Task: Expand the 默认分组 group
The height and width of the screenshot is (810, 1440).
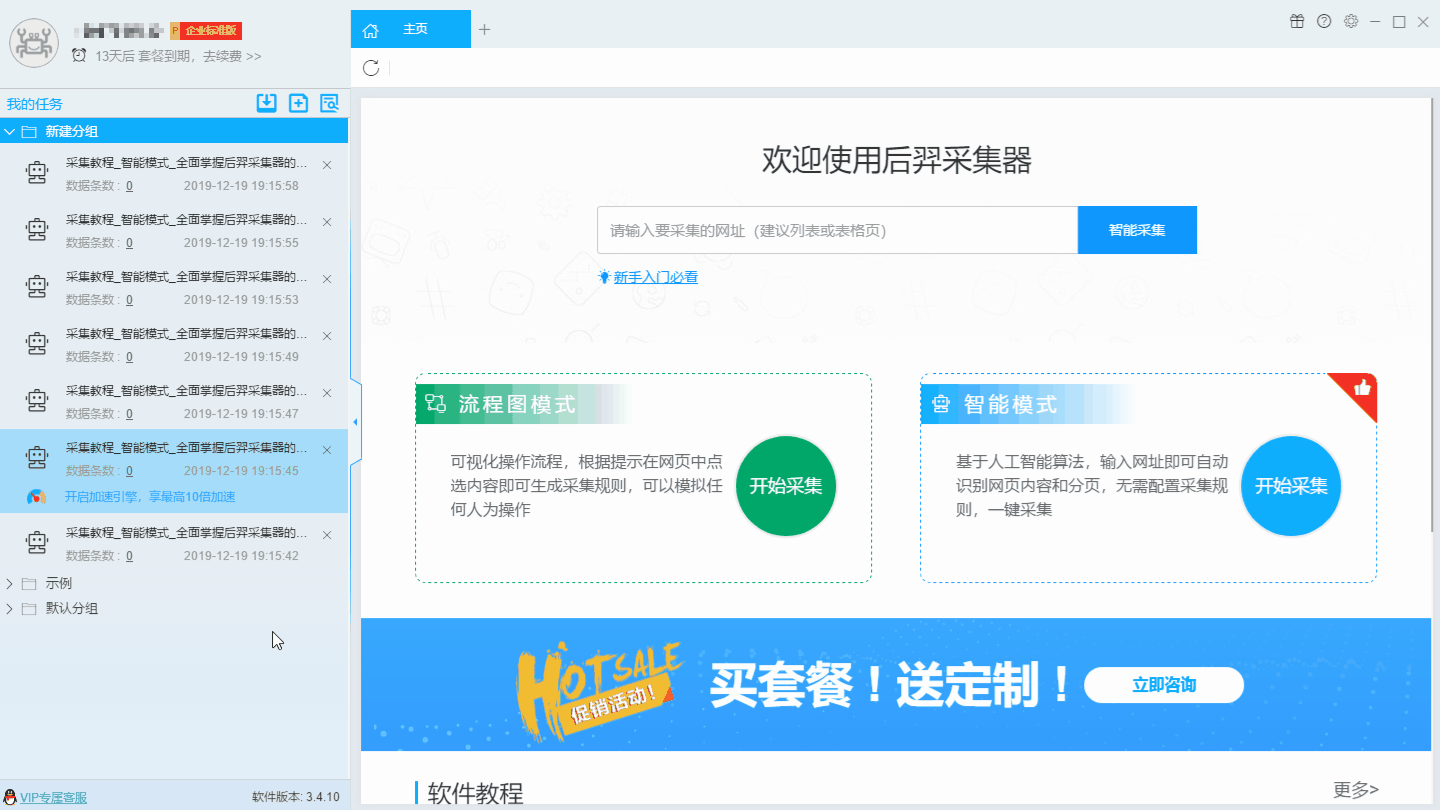Action: click(10, 608)
